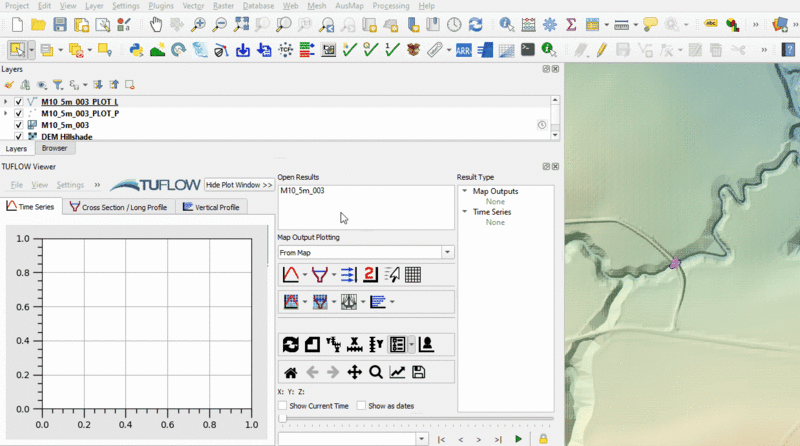Click the Save Project icon
Image resolution: width=800 pixels, height=446 pixels.
tap(60, 24)
